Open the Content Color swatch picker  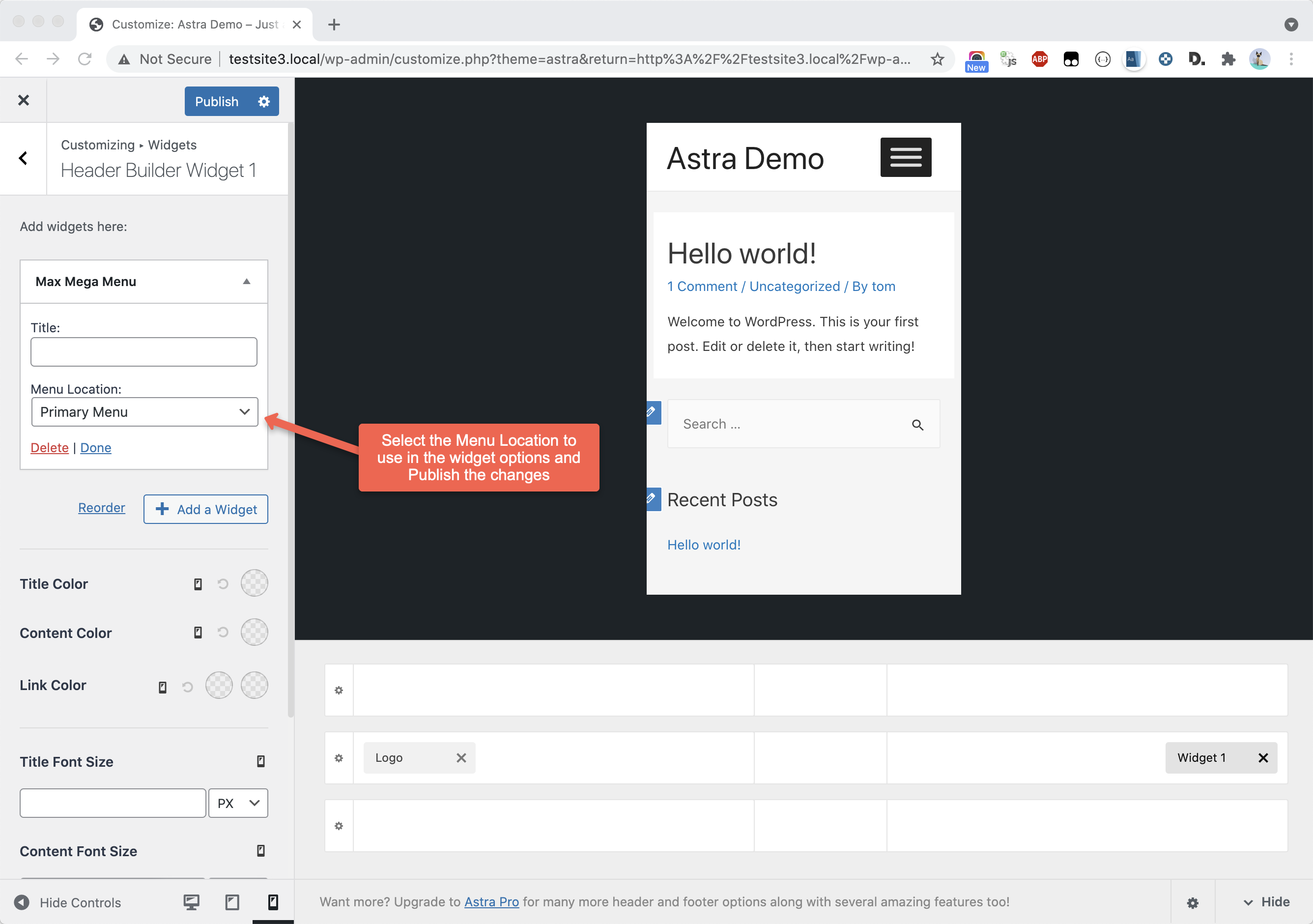click(255, 632)
